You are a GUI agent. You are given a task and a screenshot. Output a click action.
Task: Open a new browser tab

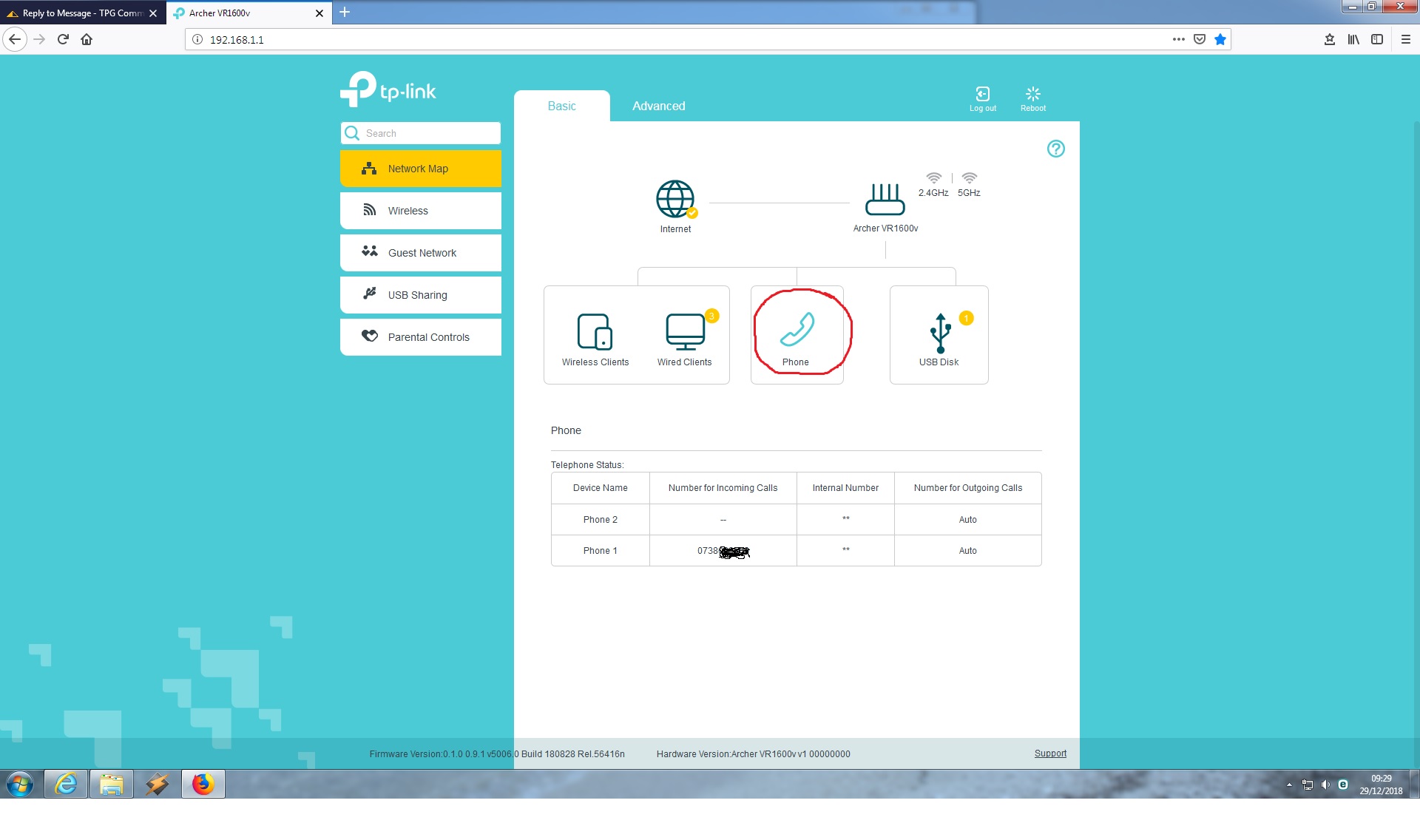(x=345, y=12)
